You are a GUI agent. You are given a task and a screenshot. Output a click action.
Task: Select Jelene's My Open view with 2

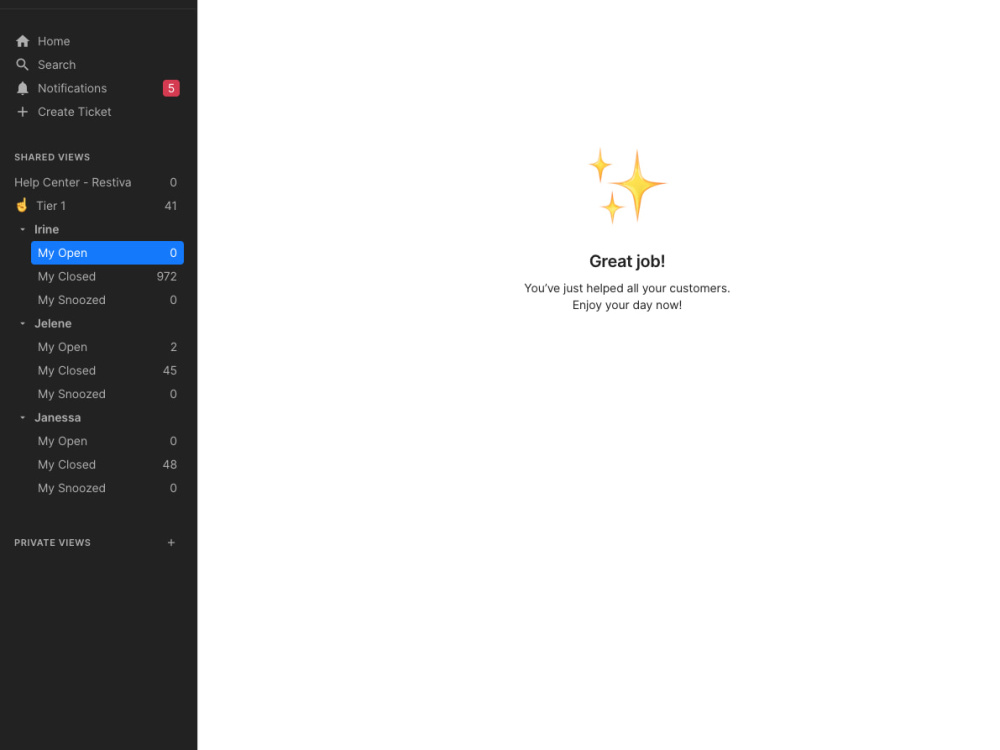tap(107, 347)
